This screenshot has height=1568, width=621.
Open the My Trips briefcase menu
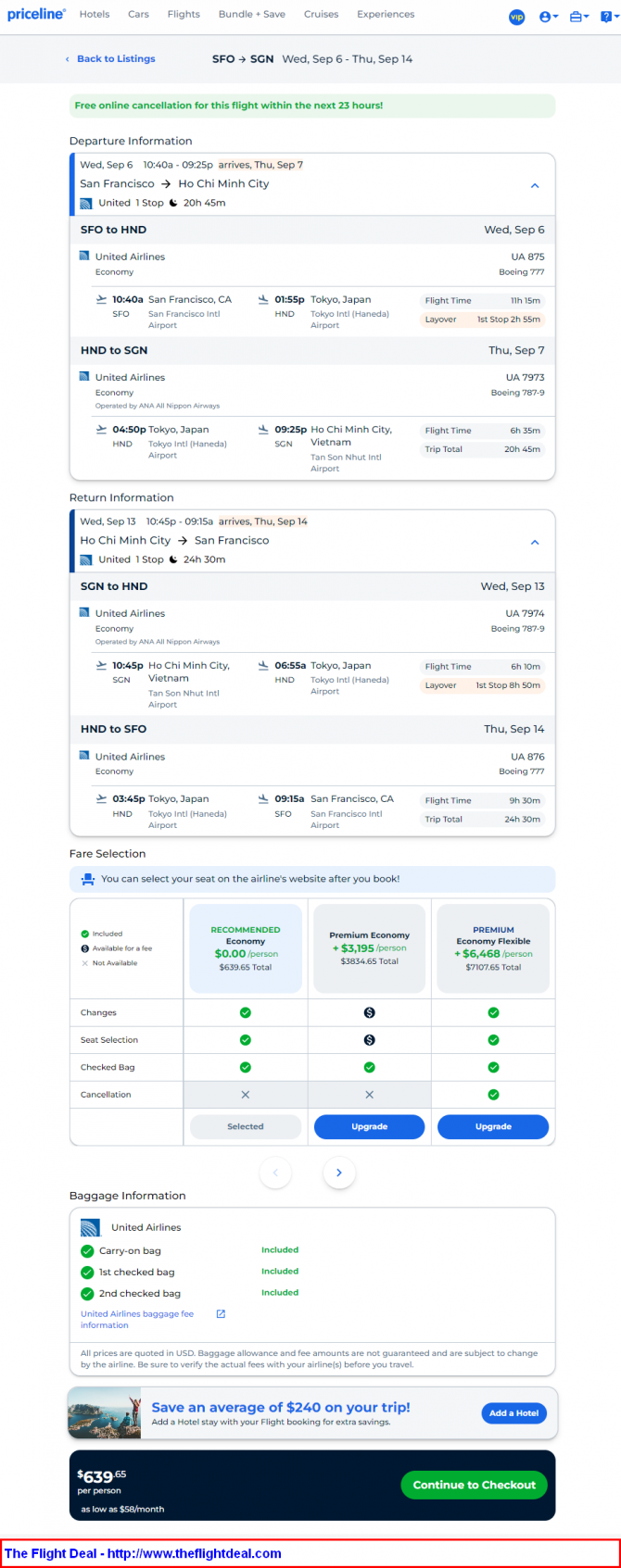(x=578, y=17)
